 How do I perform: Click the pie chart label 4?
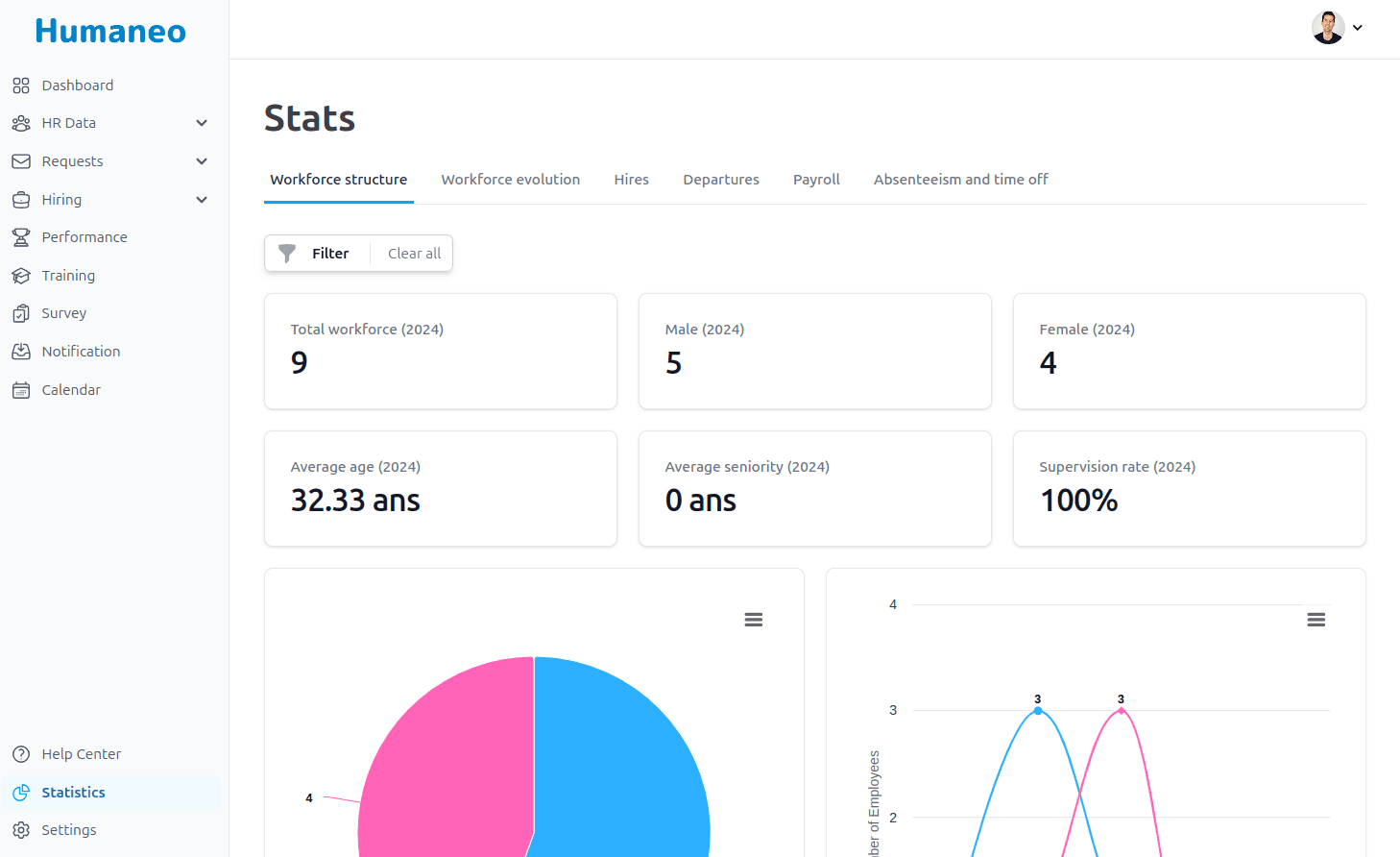pos(309,798)
